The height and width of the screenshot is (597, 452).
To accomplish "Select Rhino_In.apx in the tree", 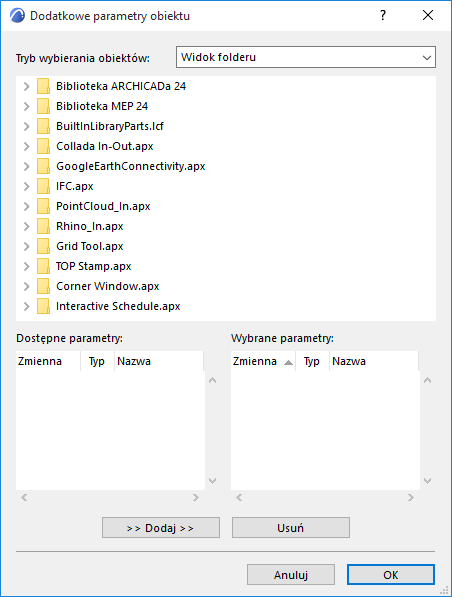I will (x=90, y=226).
